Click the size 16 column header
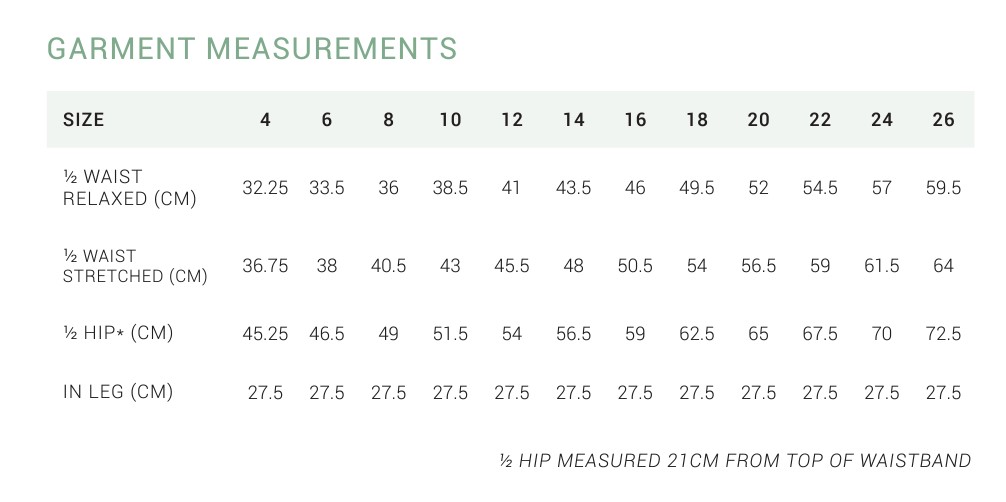 (x=635, y=120)
